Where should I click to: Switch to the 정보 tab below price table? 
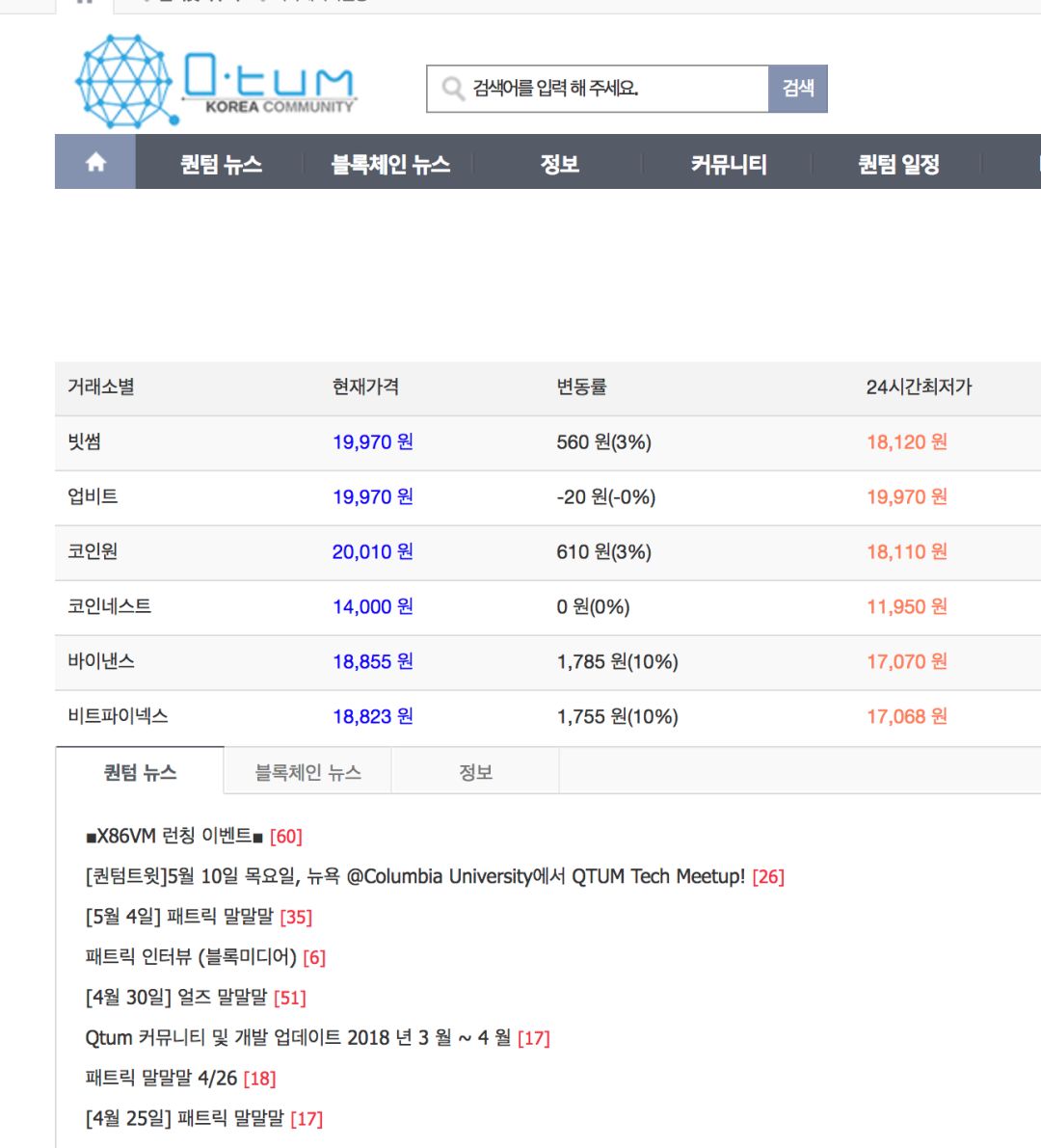pyautogui.click(x=475, y=772)
